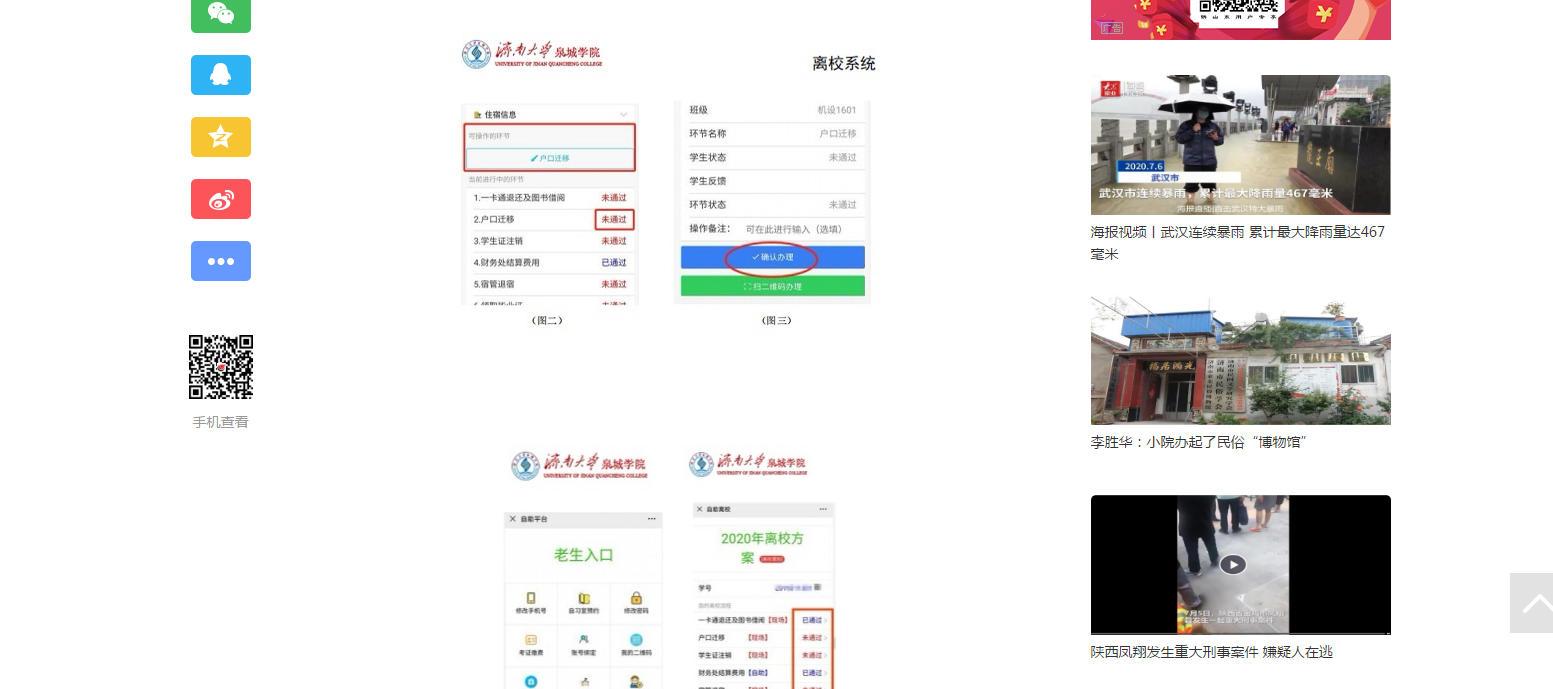
Task: Click the 确认办理 blue button in figure three
Action: [x=772, y=257]
